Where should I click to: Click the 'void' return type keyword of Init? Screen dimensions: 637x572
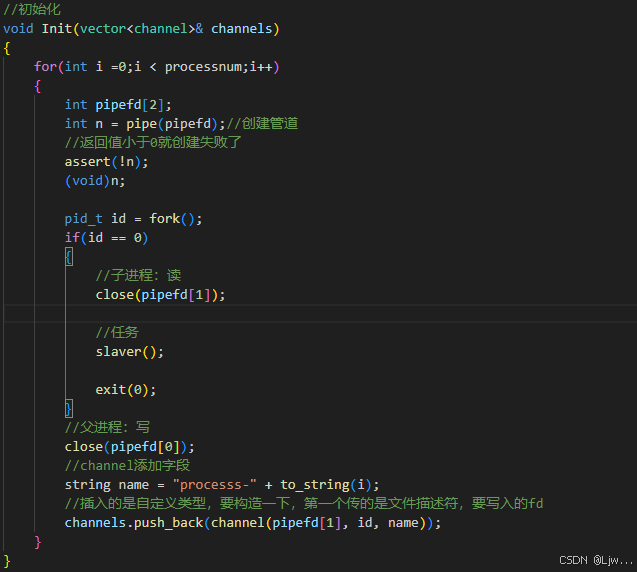pyautogui.click(x=18, y=28)
